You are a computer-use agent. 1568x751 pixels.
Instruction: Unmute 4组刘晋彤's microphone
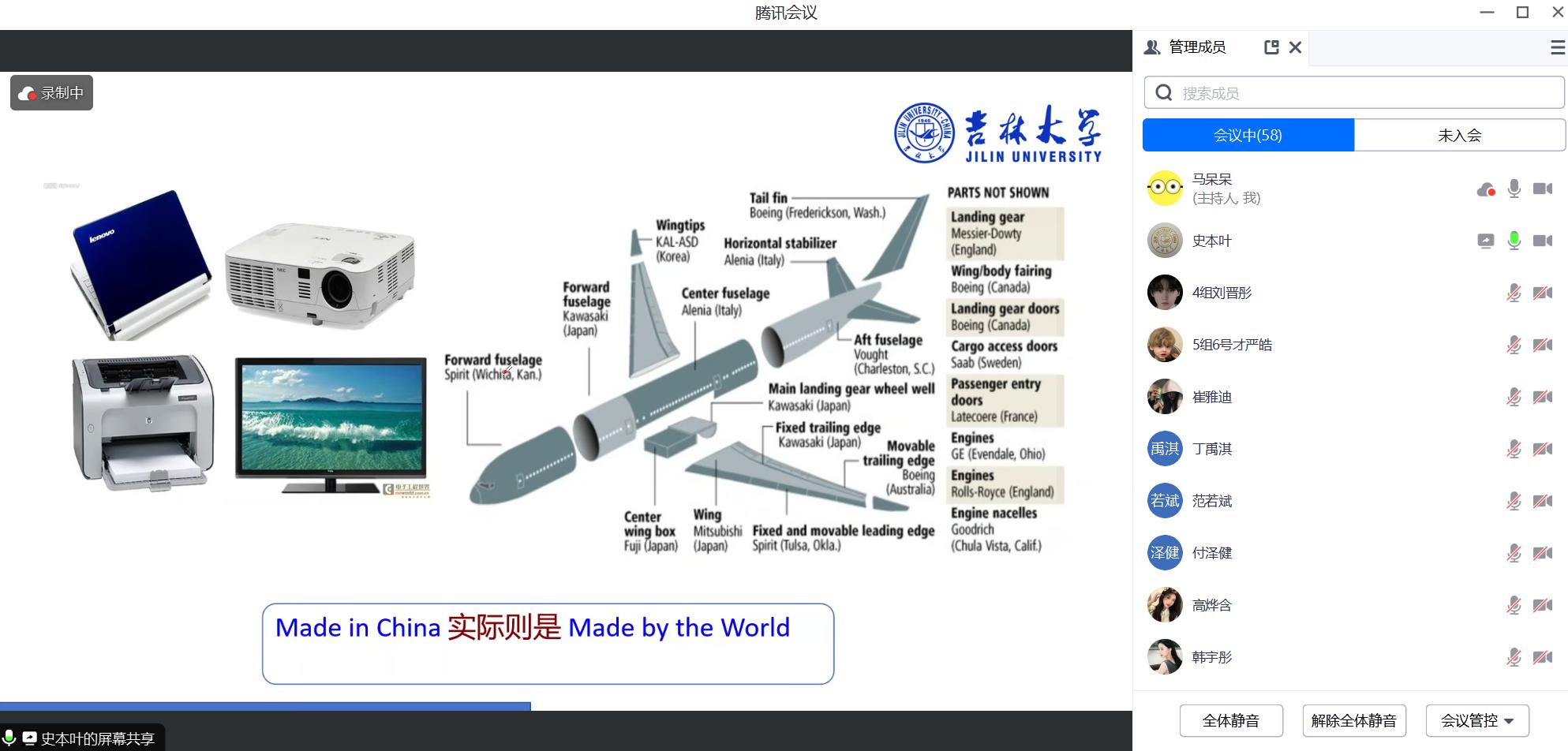click(x=1514, y=293)
